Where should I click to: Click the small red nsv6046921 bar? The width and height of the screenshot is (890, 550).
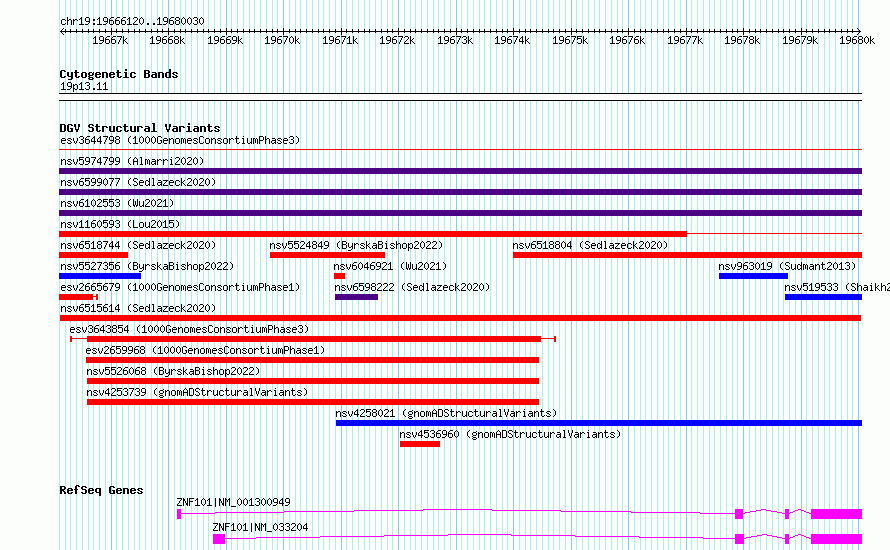339,276
